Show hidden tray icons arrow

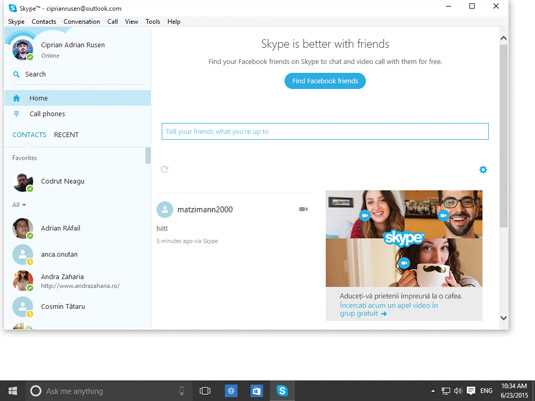click(x=433, y=391)
